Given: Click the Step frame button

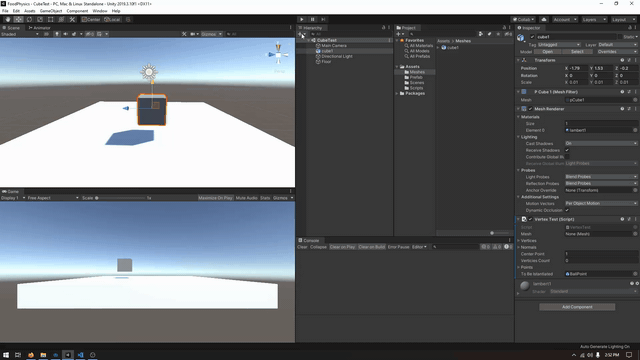Looking at the screenshot, I should pyautogui.click(x=323, y=19).
